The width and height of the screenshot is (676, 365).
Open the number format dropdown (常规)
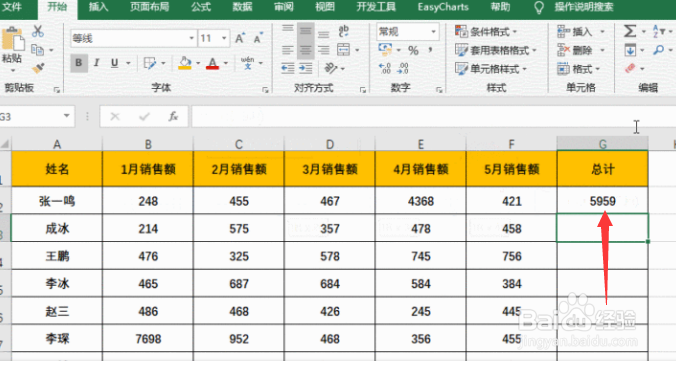tap(433, 31)
